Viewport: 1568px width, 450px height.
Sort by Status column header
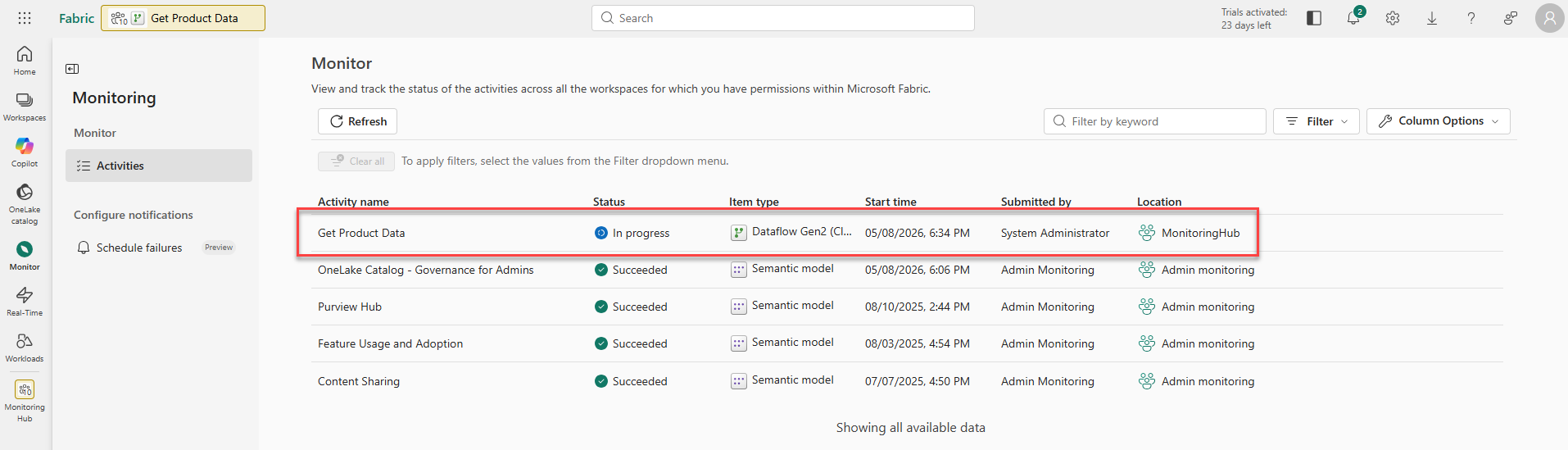609,202
